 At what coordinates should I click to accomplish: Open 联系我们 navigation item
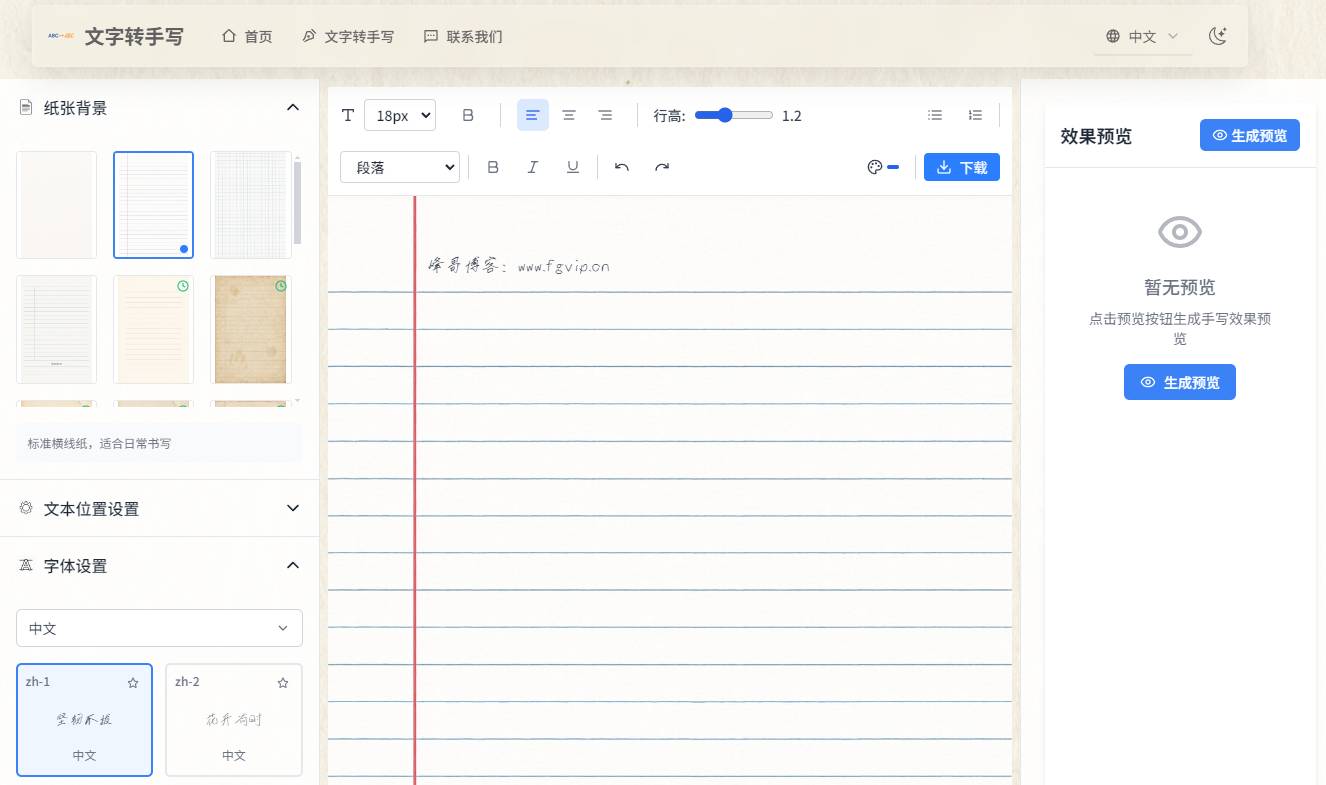coord(463,36)
